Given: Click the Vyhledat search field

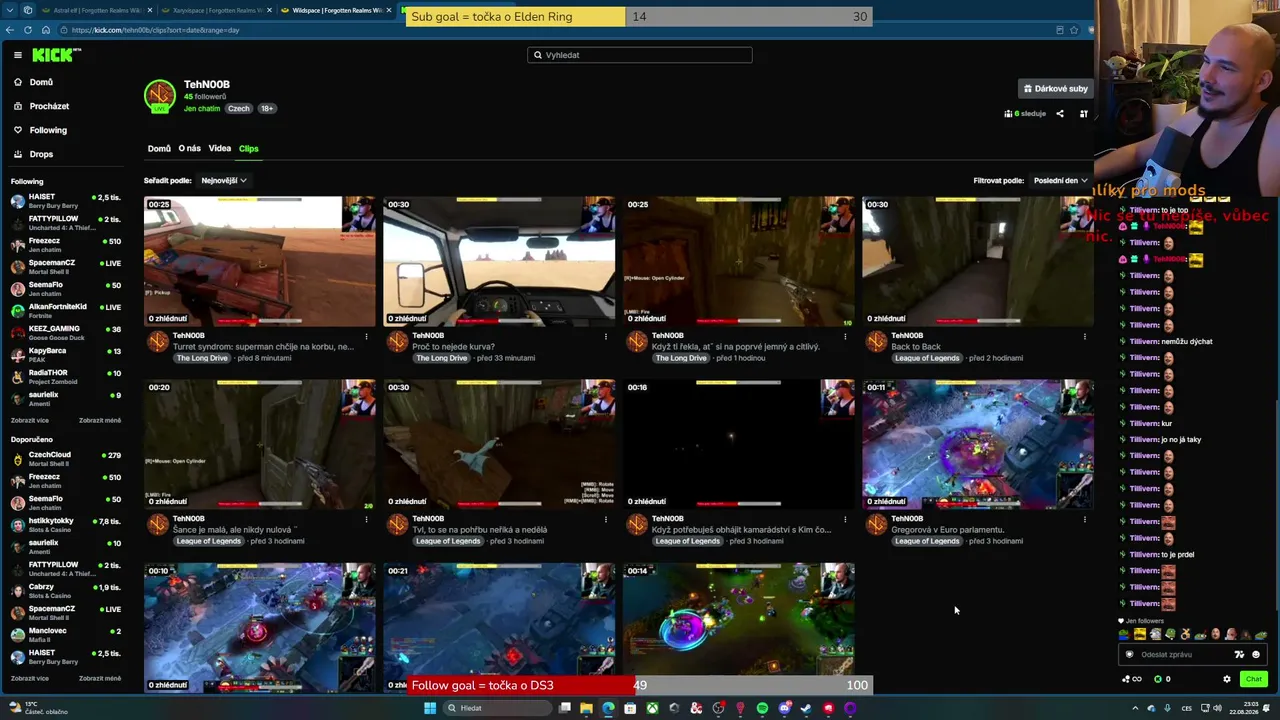Looking at the screenshot, I should coord(640,55).
